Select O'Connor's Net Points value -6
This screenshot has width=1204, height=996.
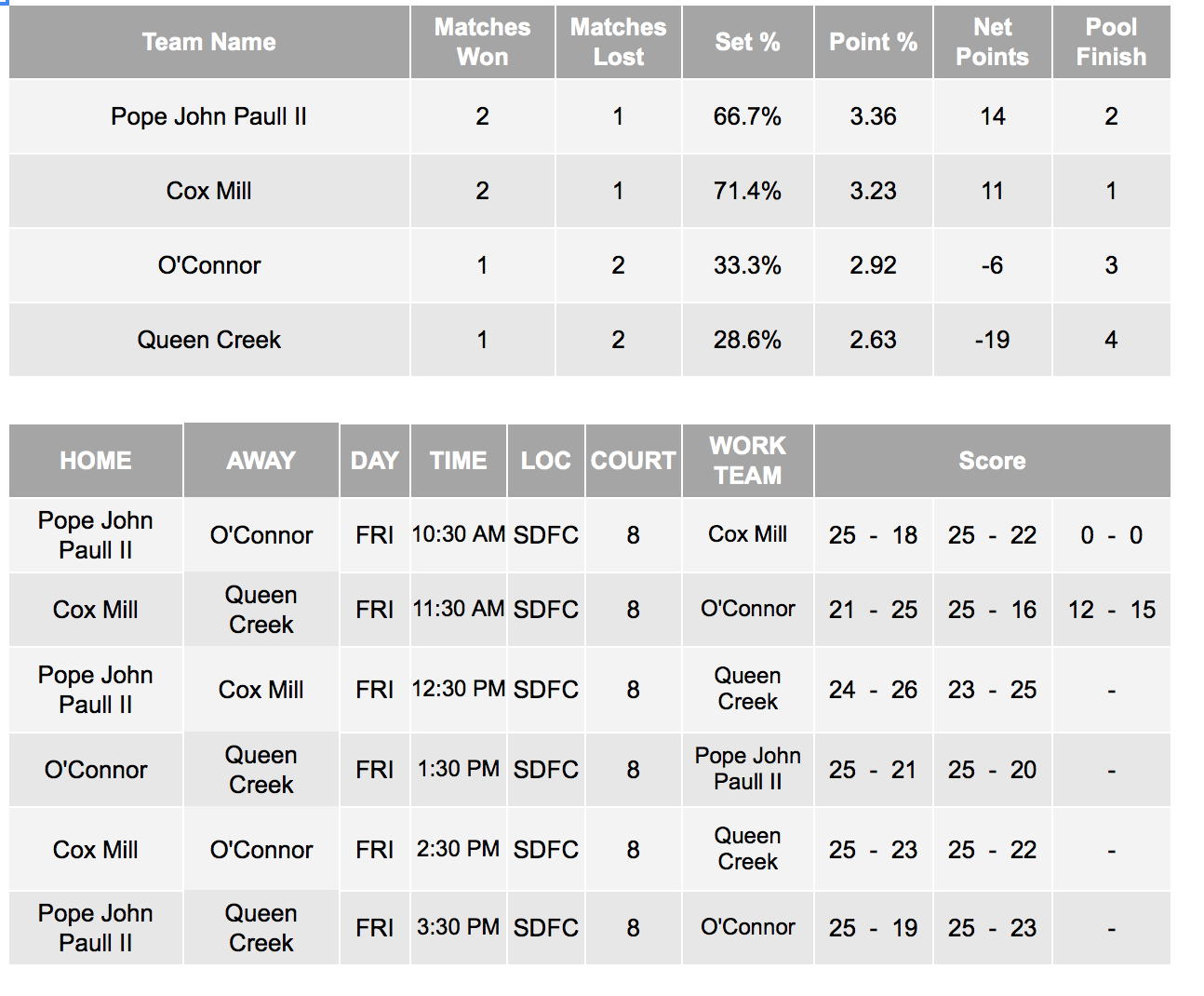[992, 265]
